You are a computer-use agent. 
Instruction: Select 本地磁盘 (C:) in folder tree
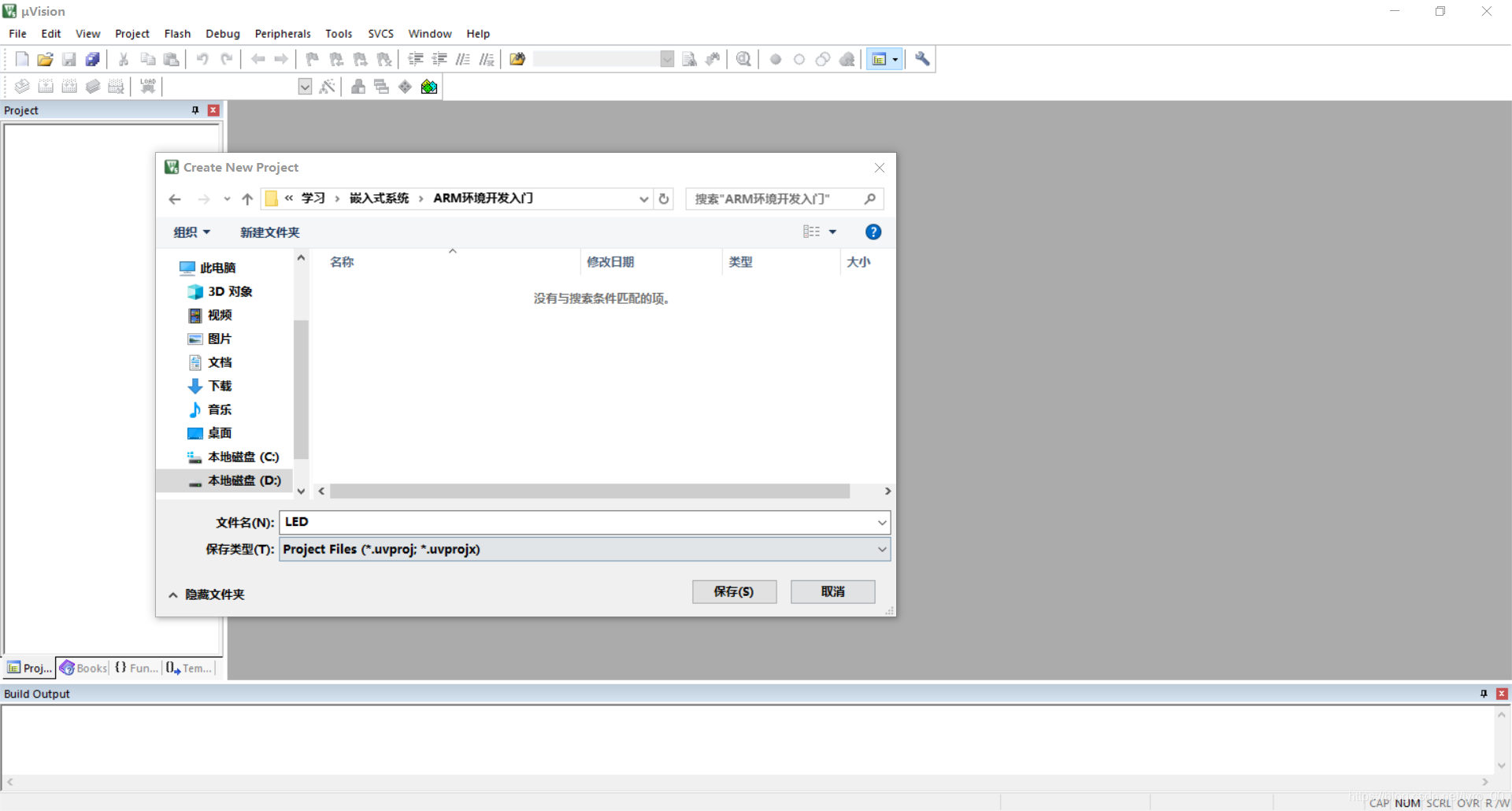click(234, 457)
